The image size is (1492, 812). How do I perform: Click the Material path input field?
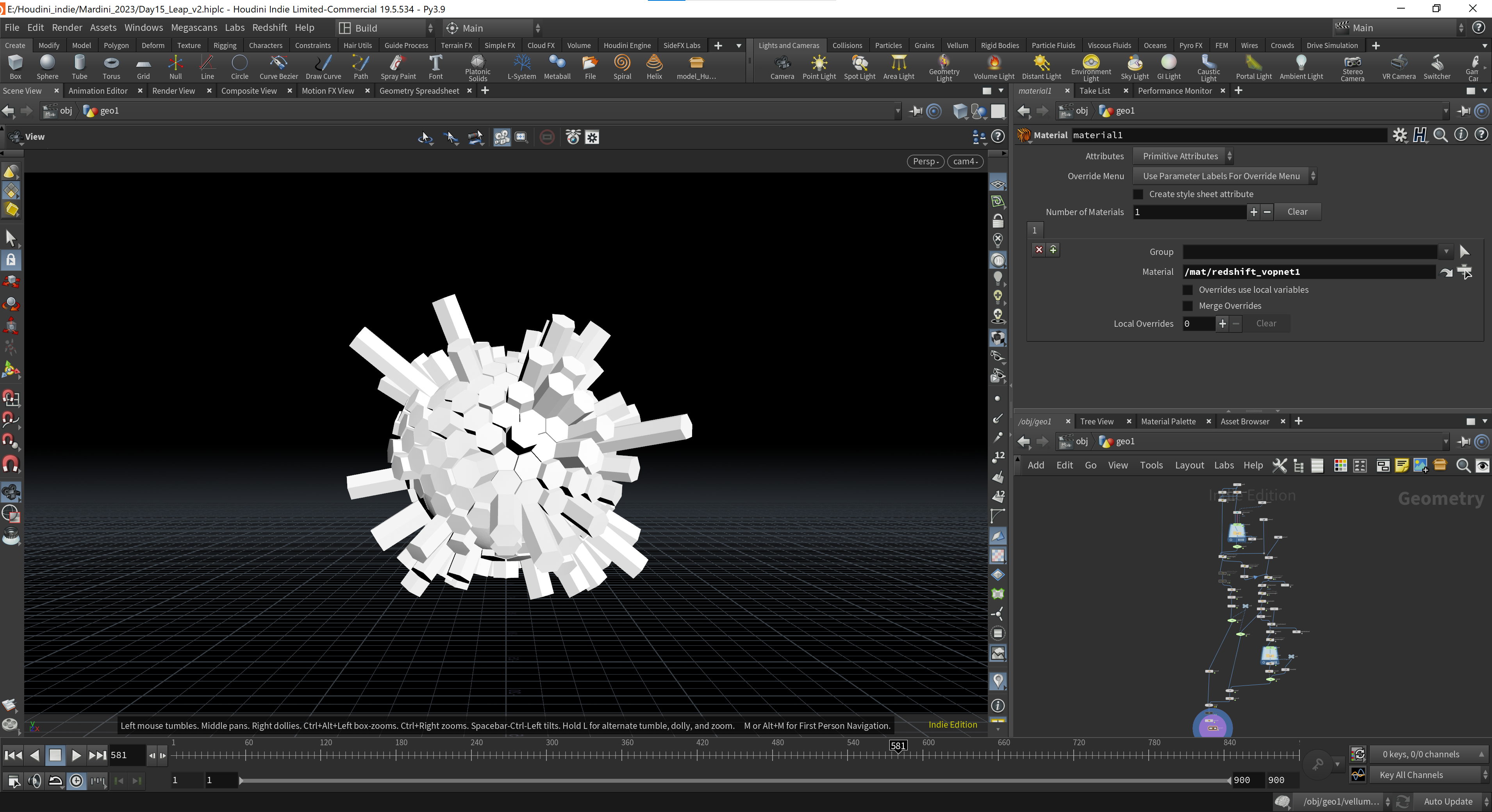1309,272
